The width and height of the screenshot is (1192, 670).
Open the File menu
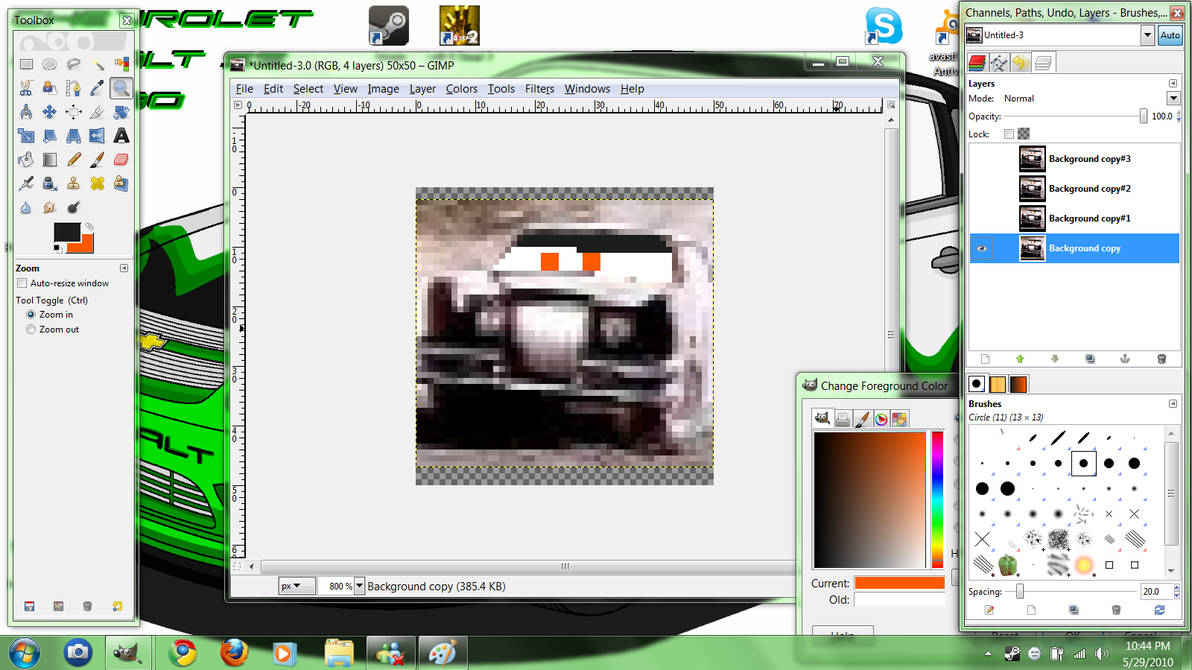click(244, 89)
